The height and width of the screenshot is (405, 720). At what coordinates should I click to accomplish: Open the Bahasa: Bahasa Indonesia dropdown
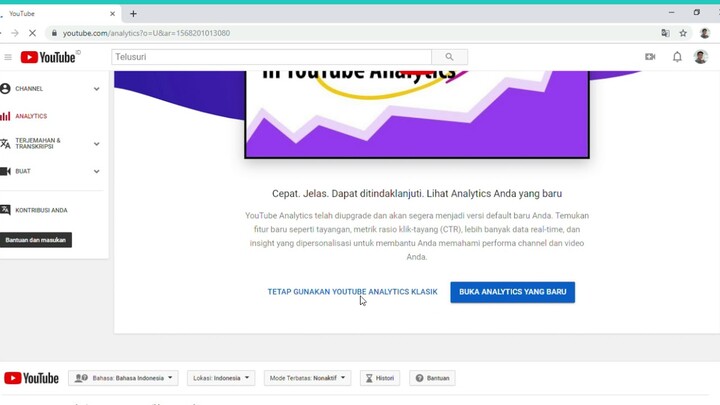coord(123,378)
